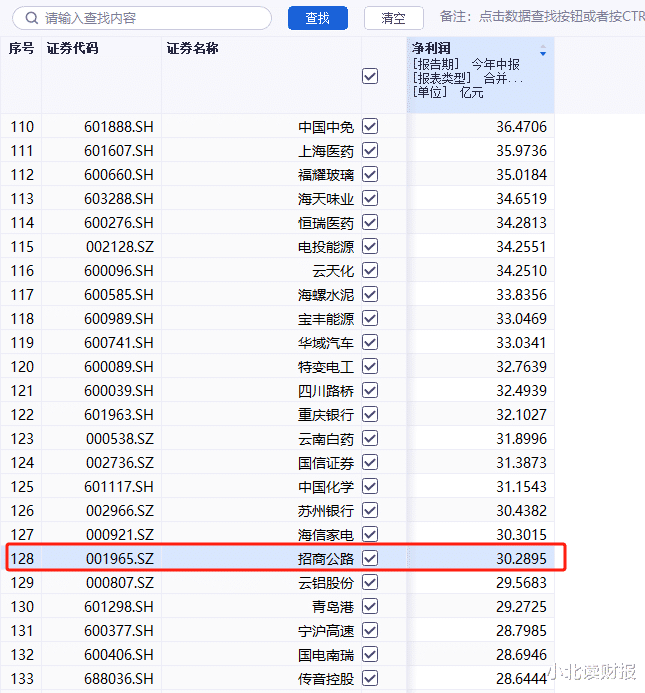Click row number 133

click(x=22, y=679)
